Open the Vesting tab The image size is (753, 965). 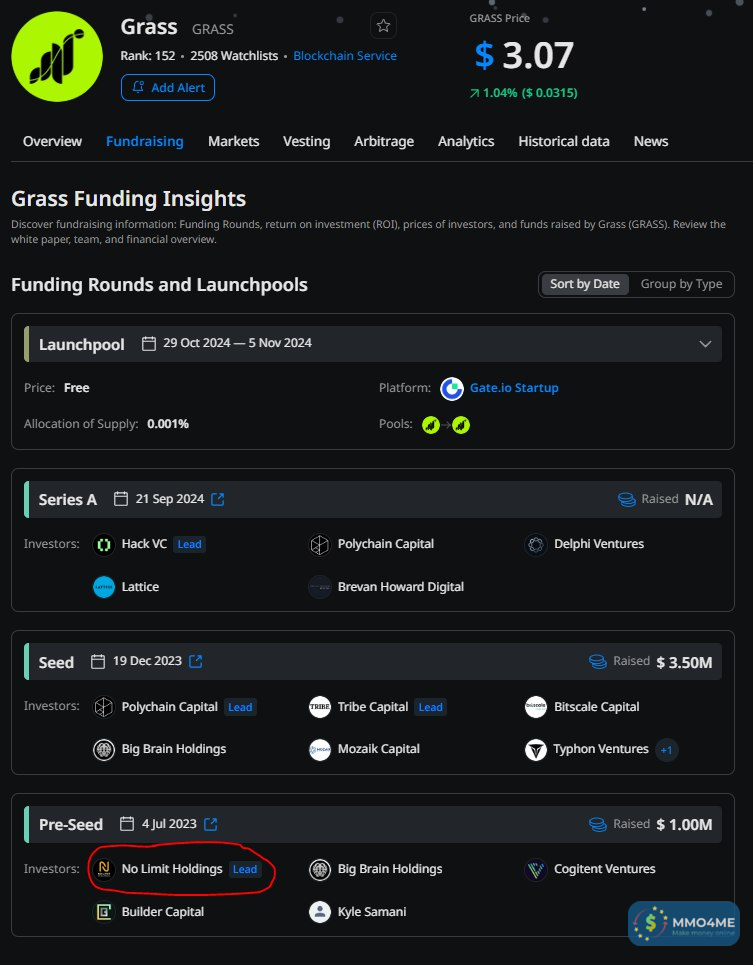tap(306, 141)
